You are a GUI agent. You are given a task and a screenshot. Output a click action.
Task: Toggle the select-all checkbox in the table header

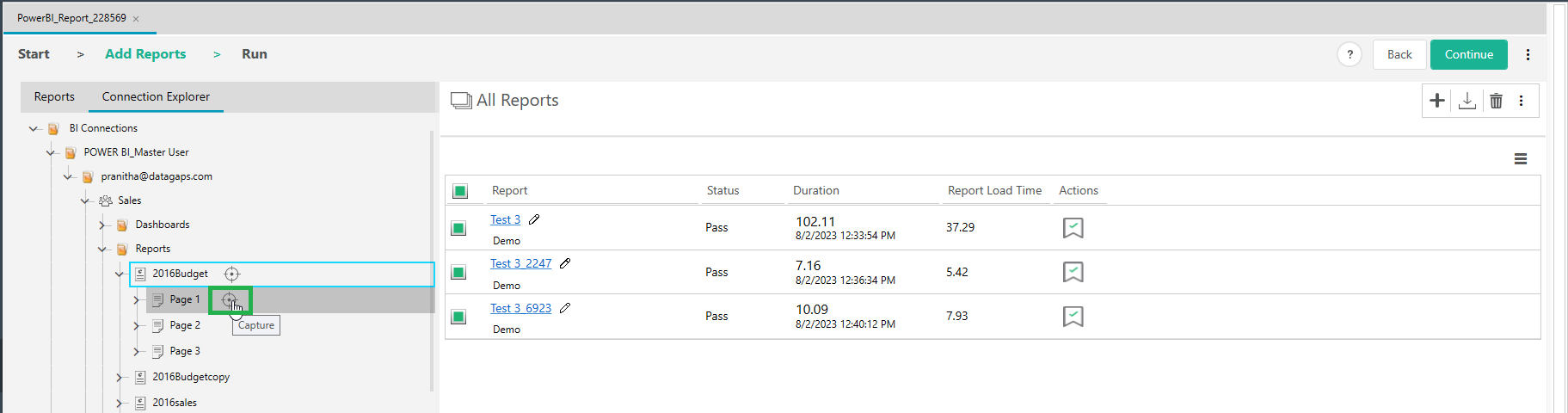tap(460, 191)
